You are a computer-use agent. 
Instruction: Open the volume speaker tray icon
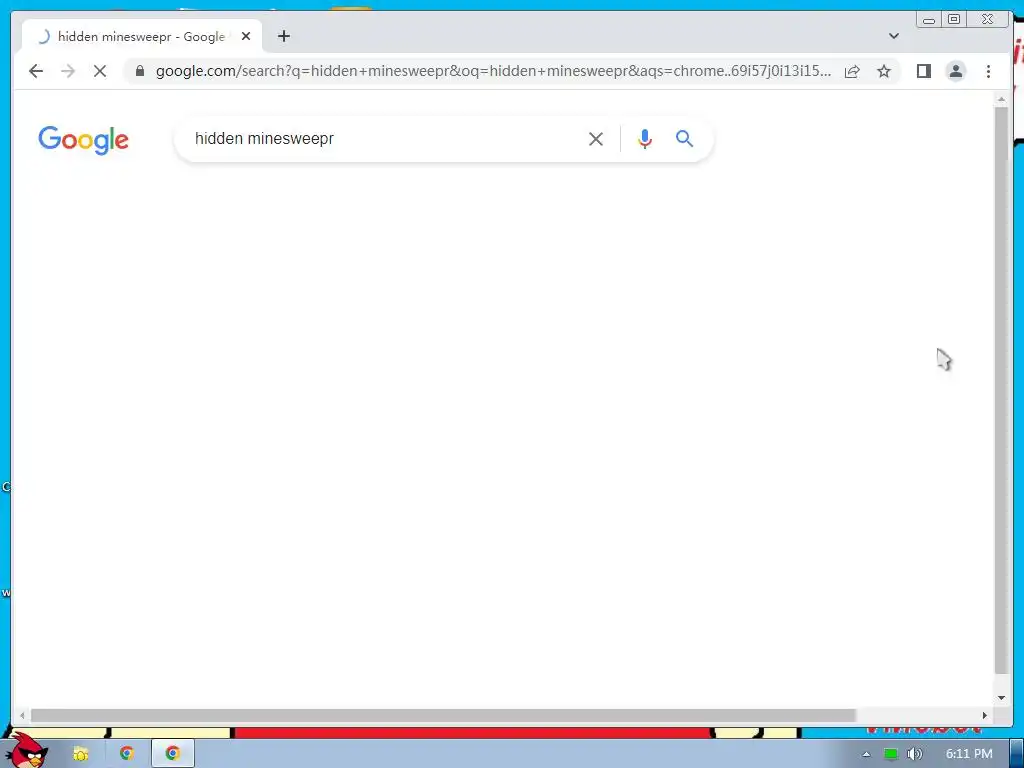coord(915,754)
